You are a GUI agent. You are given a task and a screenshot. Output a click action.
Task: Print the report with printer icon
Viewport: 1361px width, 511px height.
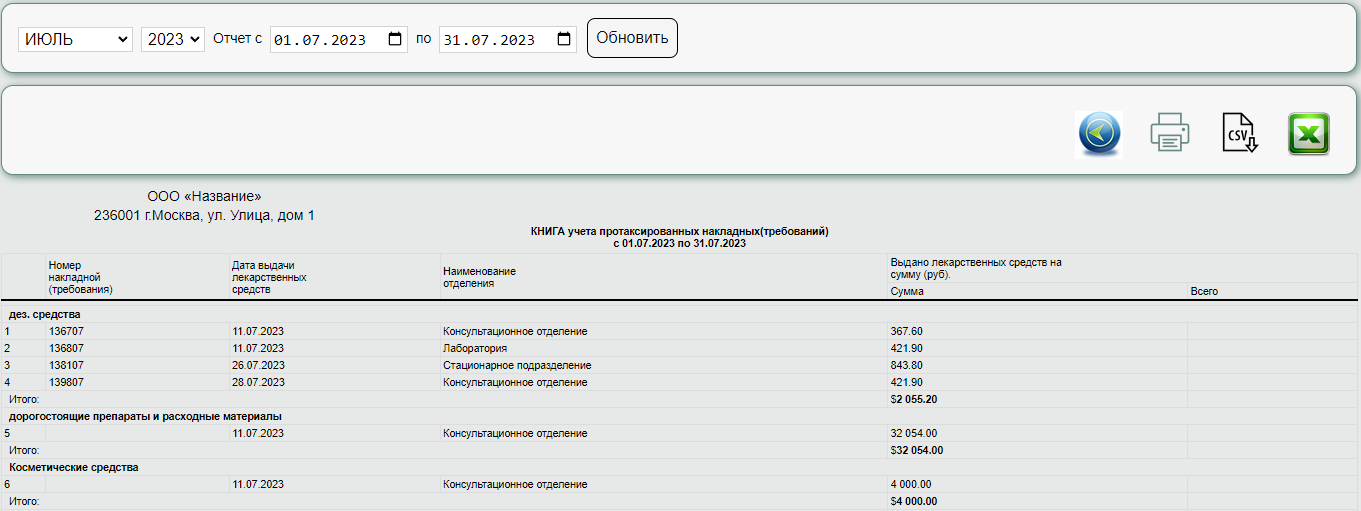tap(1169, 133)
